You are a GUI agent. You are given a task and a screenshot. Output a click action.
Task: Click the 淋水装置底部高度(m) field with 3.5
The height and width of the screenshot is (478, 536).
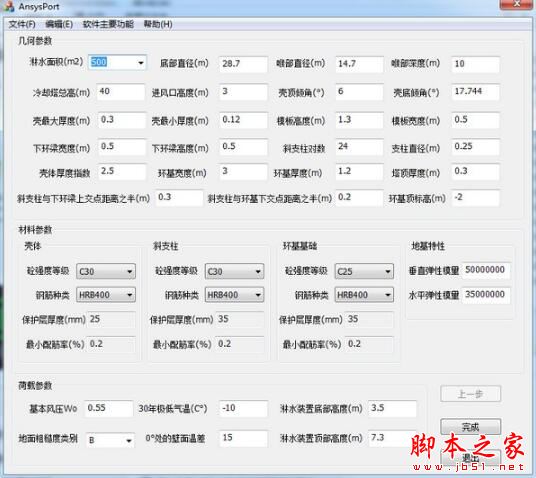pyautogui.click(x=392, y=409)
